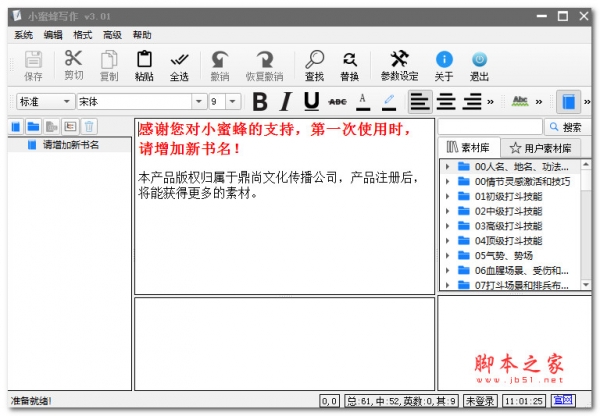Open the font size 9 dropdown
This screenshot has width=600, height=416.
(x=232, y=101)
